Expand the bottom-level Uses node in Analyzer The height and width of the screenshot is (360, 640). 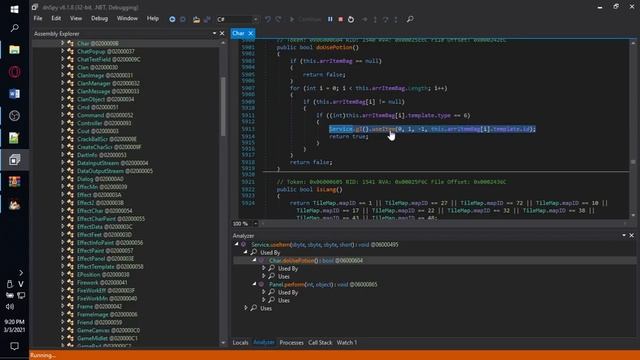246,308
